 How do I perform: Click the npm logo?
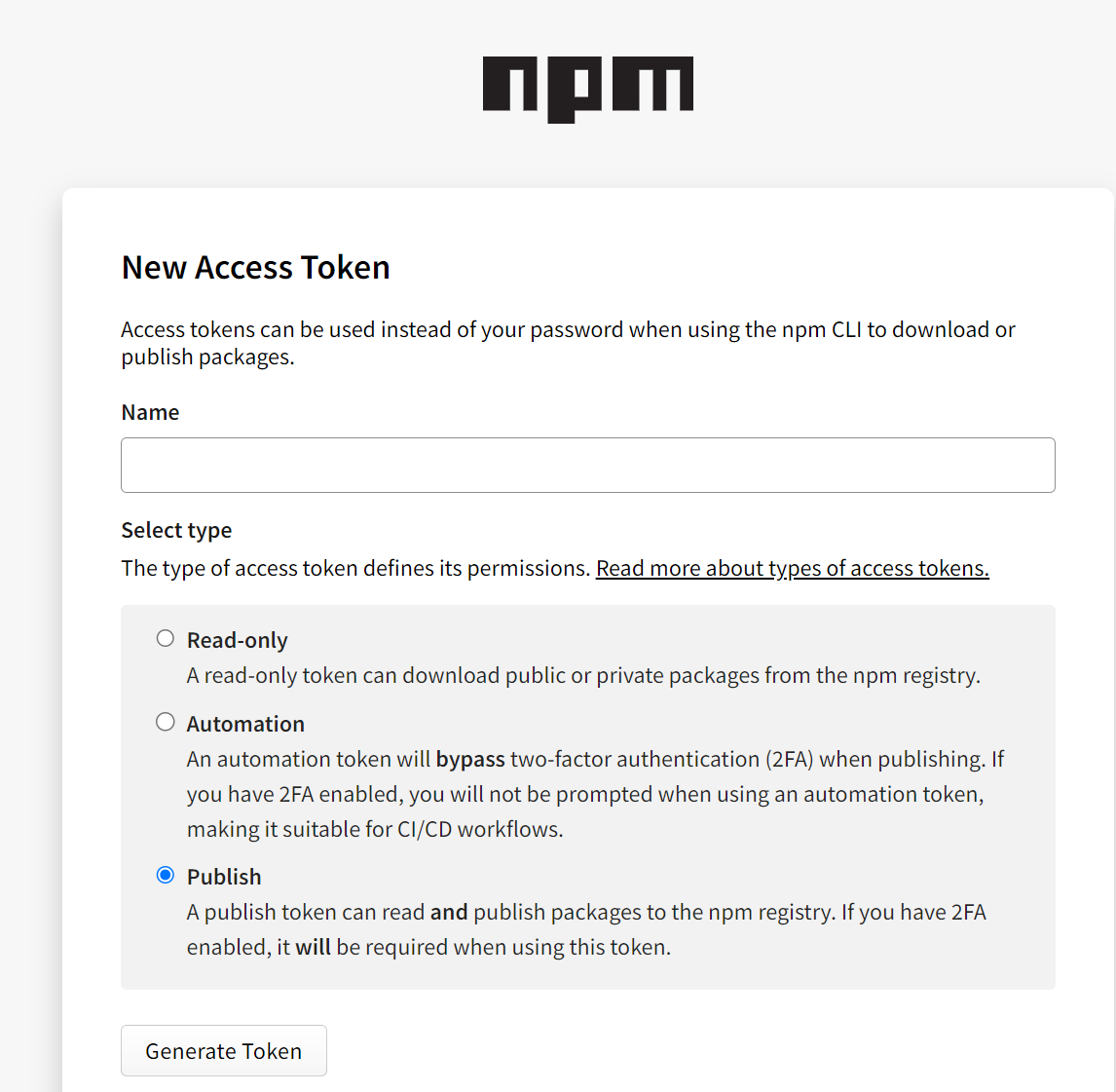click(587, 89)
